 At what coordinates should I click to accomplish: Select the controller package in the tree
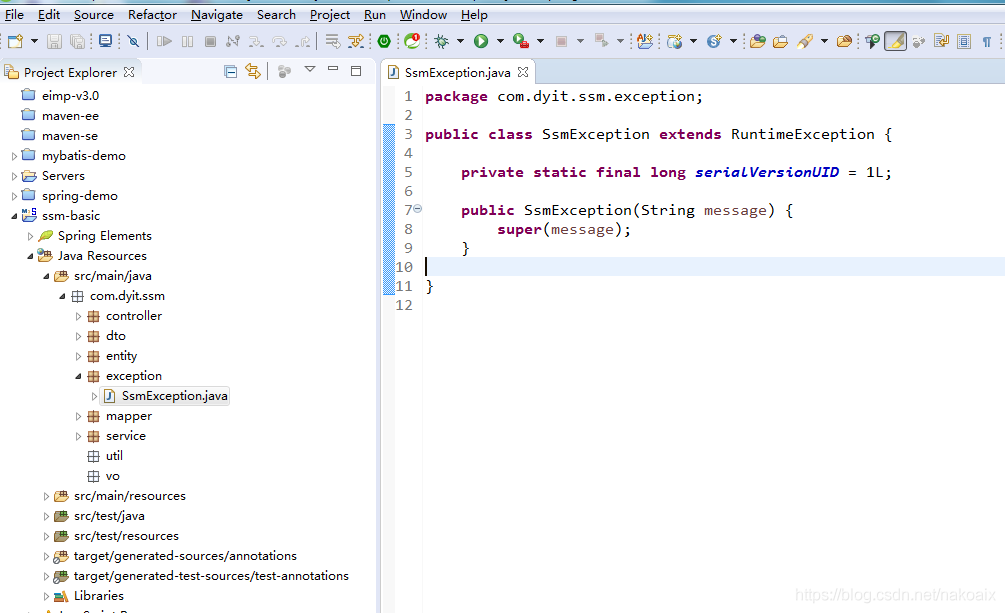click(133, 316)
